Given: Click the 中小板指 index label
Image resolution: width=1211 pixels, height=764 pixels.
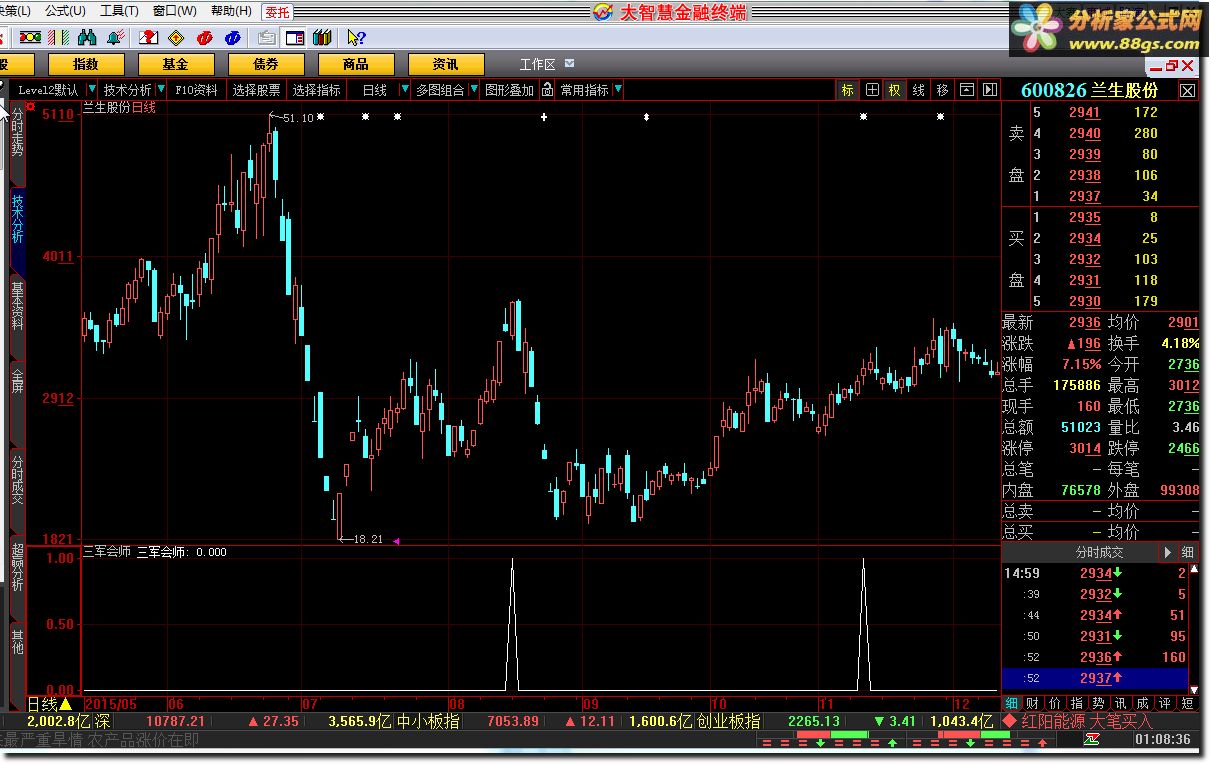Looking at the screenshot, I should pos(428,721).
